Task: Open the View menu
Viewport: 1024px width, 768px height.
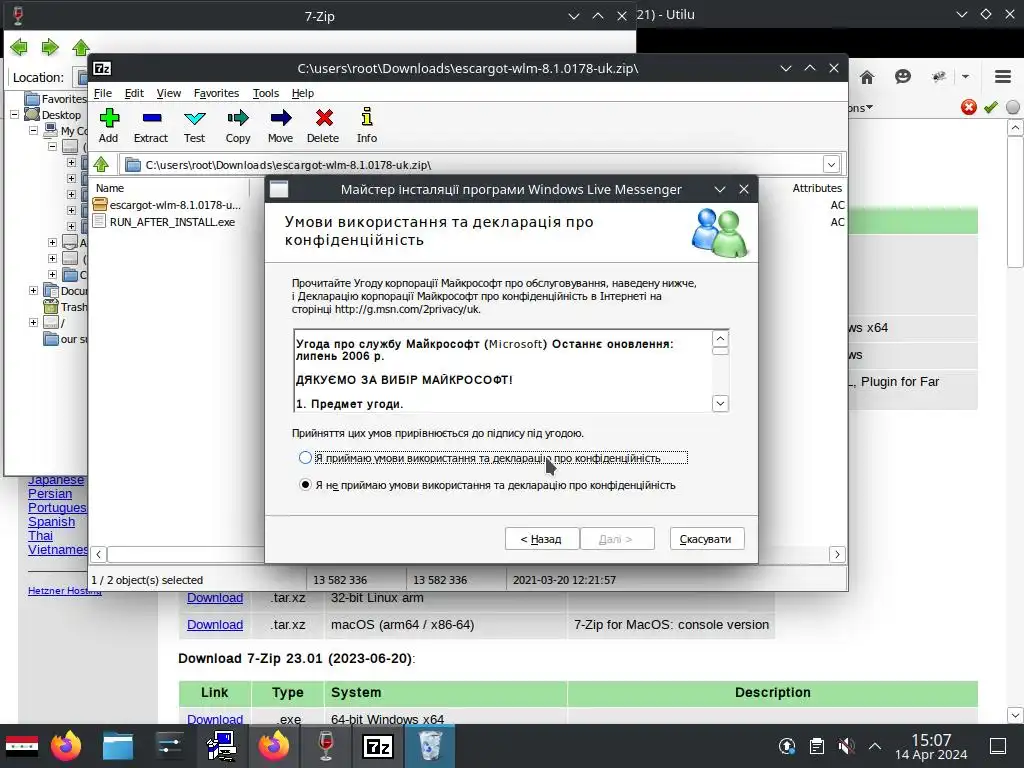Action: 168,93
